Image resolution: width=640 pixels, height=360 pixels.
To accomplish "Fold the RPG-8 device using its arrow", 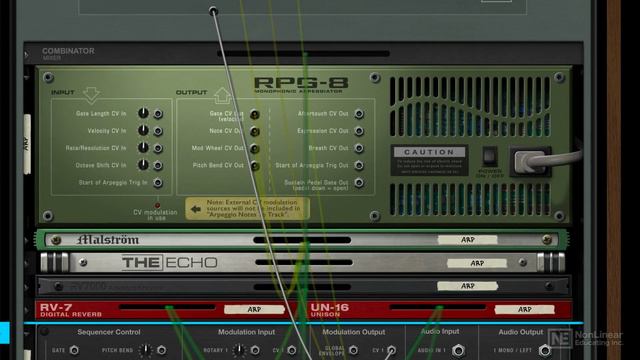I will point(27,77).
